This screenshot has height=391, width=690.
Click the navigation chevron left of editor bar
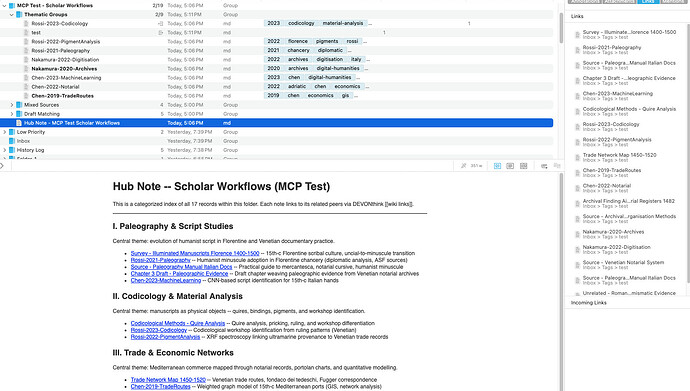[x=2, y=166]
